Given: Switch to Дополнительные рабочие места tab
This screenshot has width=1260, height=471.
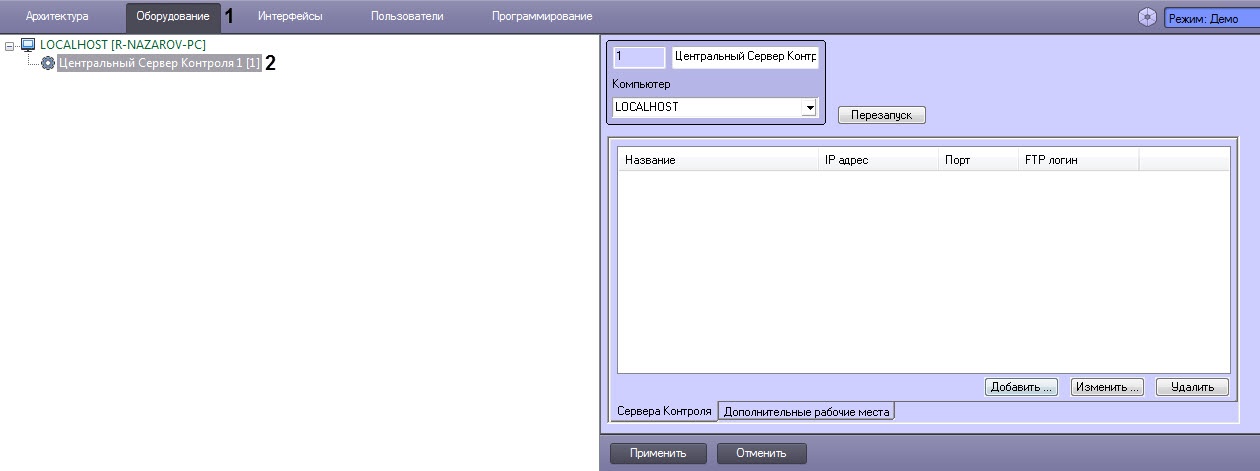Looking at the screenshot, I should tap(806, 411).
